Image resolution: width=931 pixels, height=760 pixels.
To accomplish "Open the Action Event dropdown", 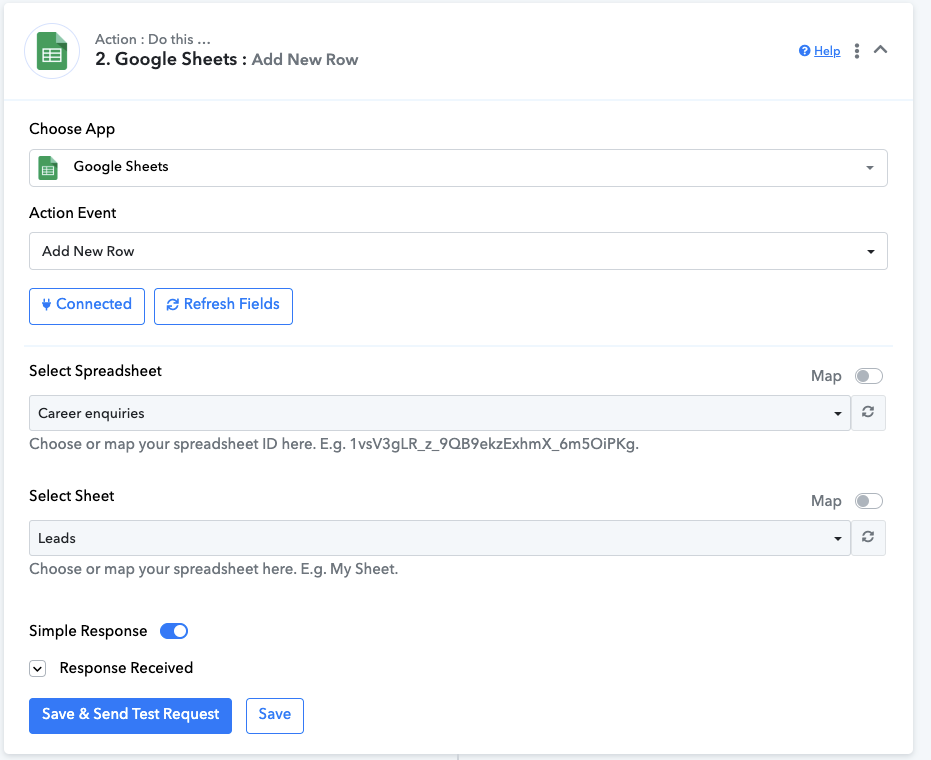I will [458, 251].
